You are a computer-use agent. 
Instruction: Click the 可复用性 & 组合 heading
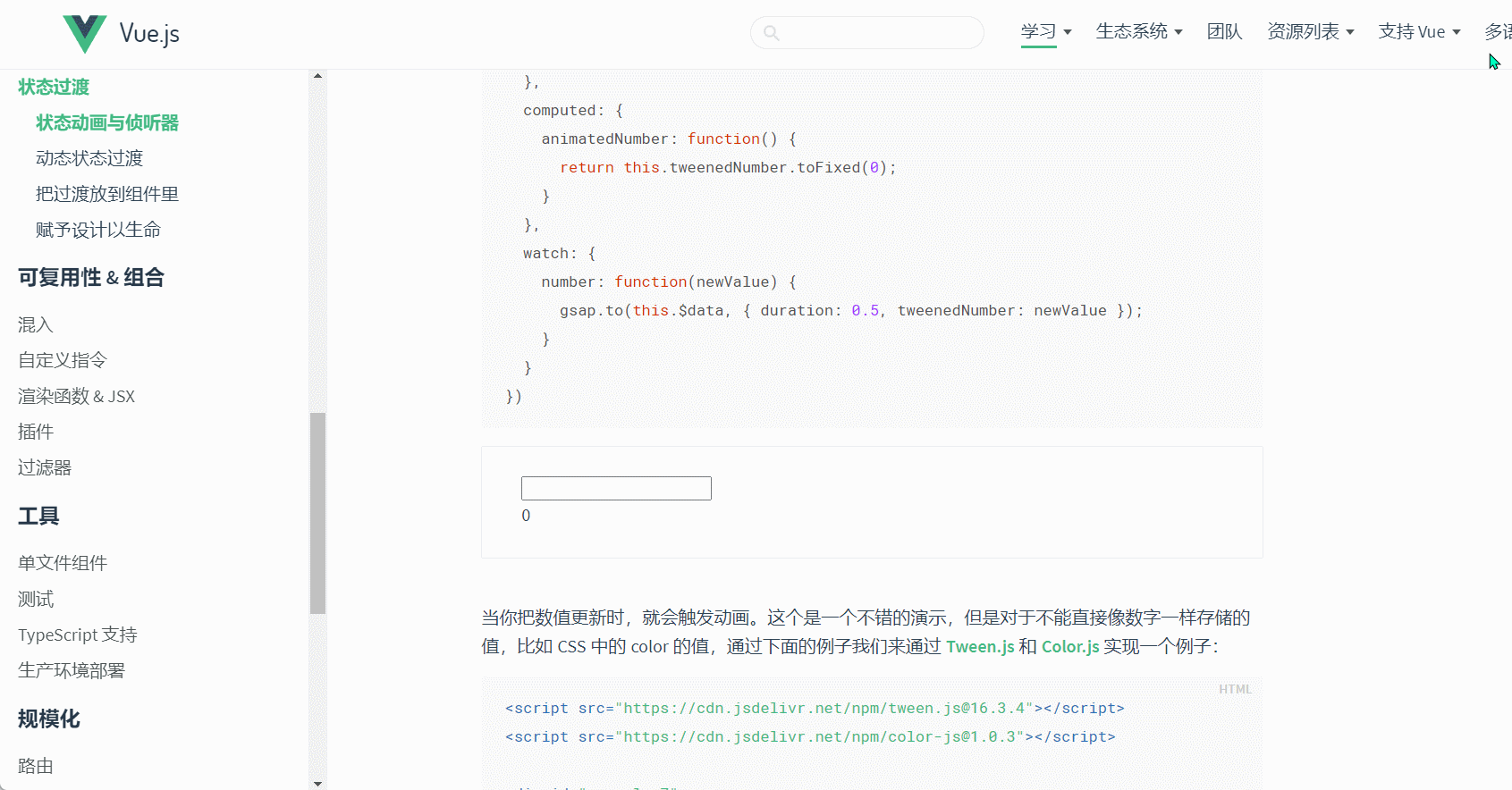(91, 277)
